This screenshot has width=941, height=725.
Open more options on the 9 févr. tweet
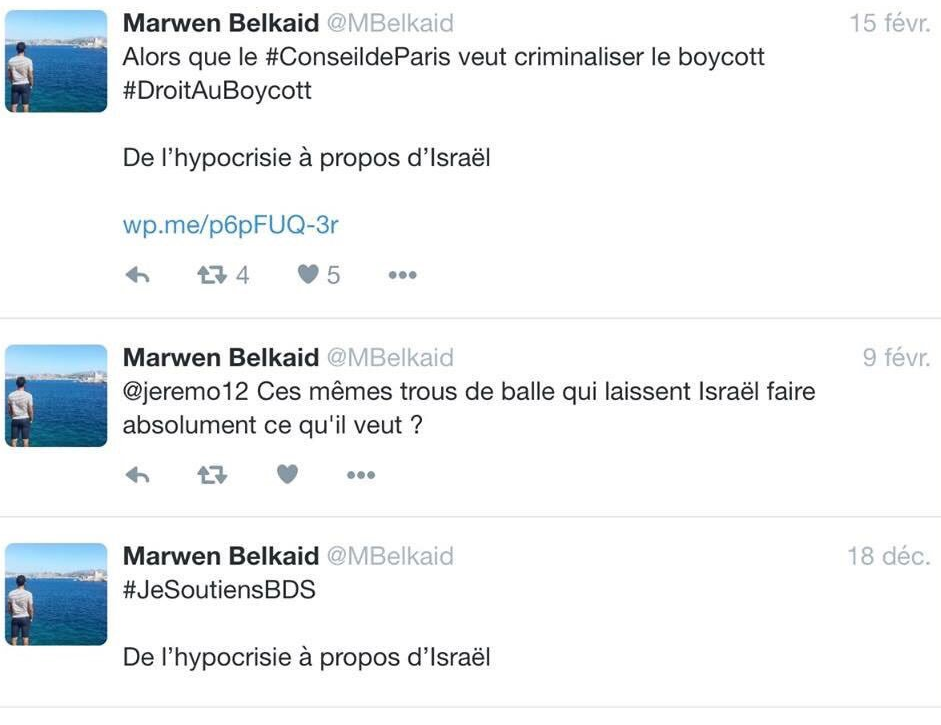(x=360, y=476)
